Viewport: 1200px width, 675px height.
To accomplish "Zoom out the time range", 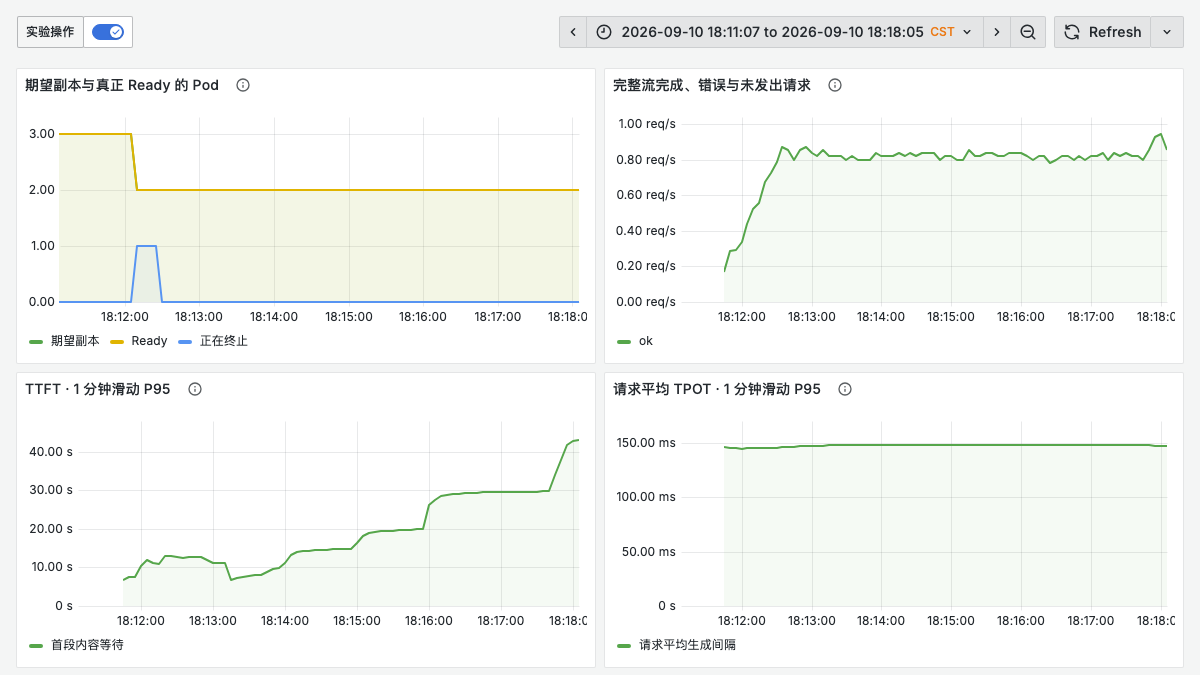I will (x=1028, y=32).
